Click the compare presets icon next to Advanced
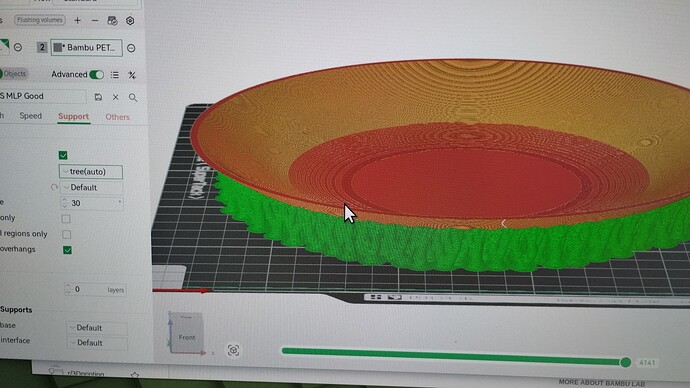The image size is (690, 388). 132,75
